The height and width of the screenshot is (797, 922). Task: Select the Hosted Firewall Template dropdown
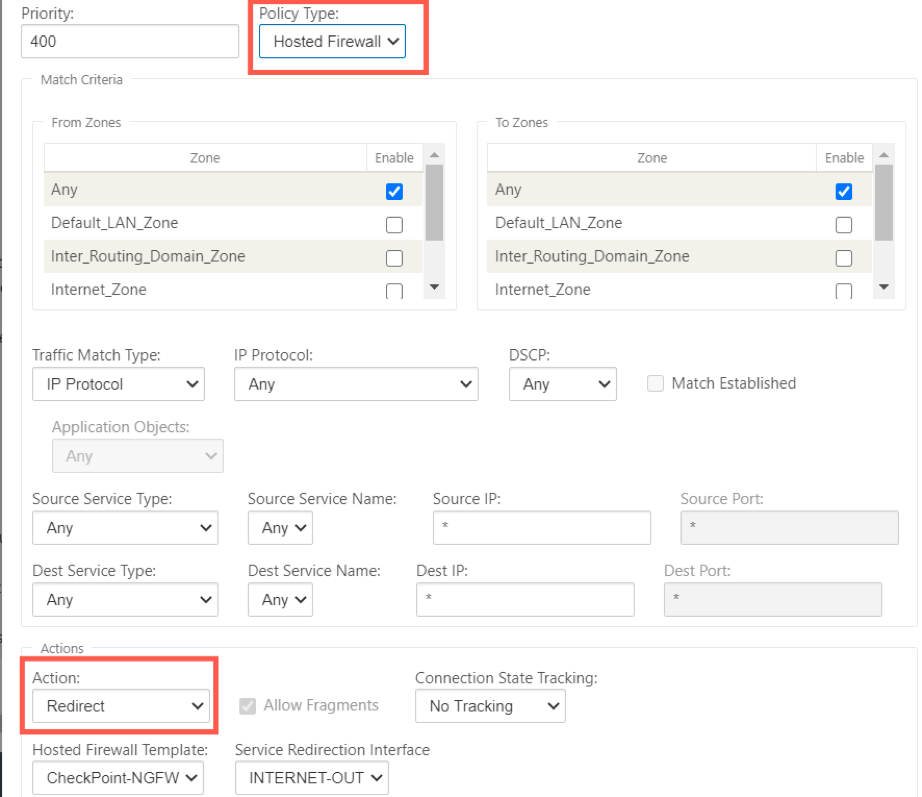[x=118, y=778]
